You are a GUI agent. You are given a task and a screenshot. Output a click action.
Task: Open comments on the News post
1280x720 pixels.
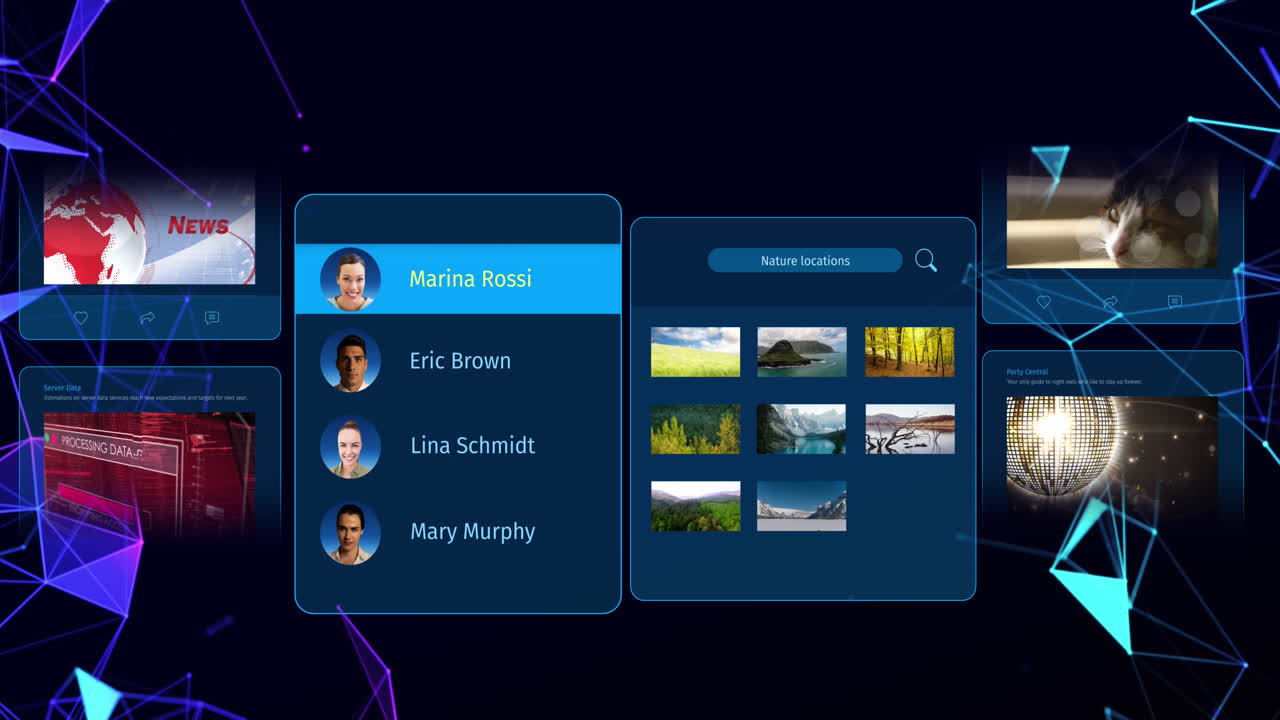[212, 318]
